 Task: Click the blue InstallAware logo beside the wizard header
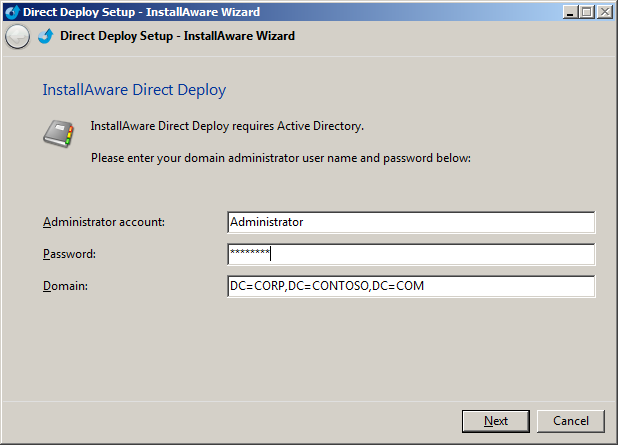(x=46, y=36)
